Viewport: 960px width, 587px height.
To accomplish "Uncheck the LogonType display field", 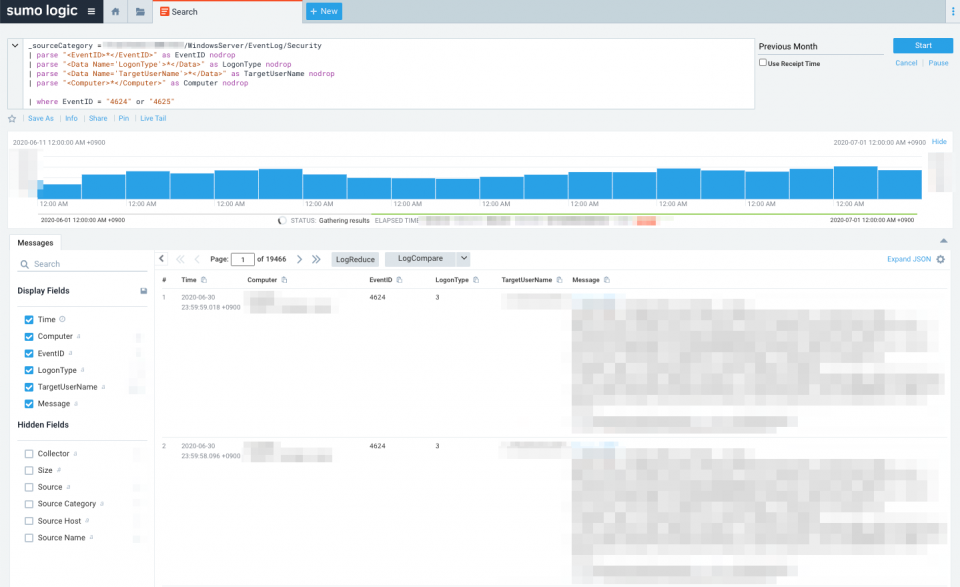I will [x=29, y=370].
